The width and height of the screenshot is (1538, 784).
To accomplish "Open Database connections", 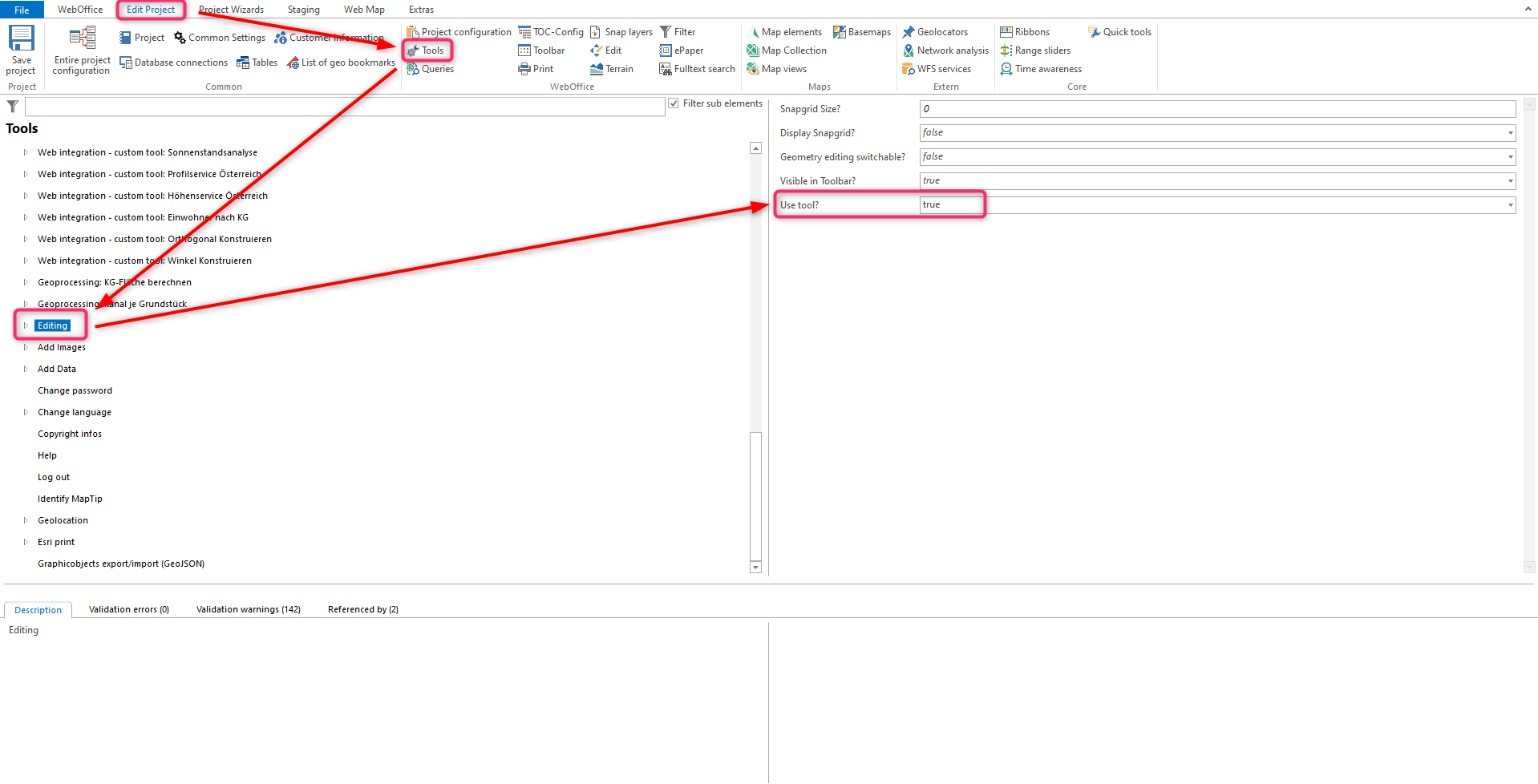I will (x=173, y=62).
